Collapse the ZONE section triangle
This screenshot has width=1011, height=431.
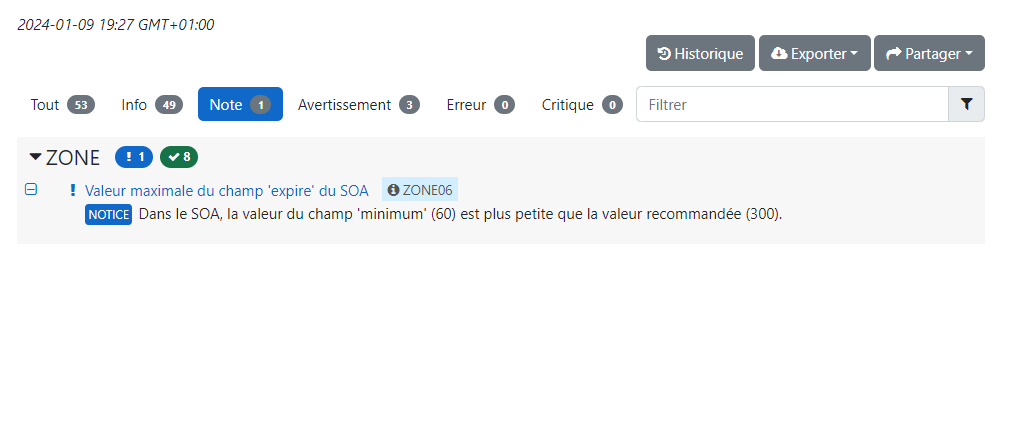[36, 157]
